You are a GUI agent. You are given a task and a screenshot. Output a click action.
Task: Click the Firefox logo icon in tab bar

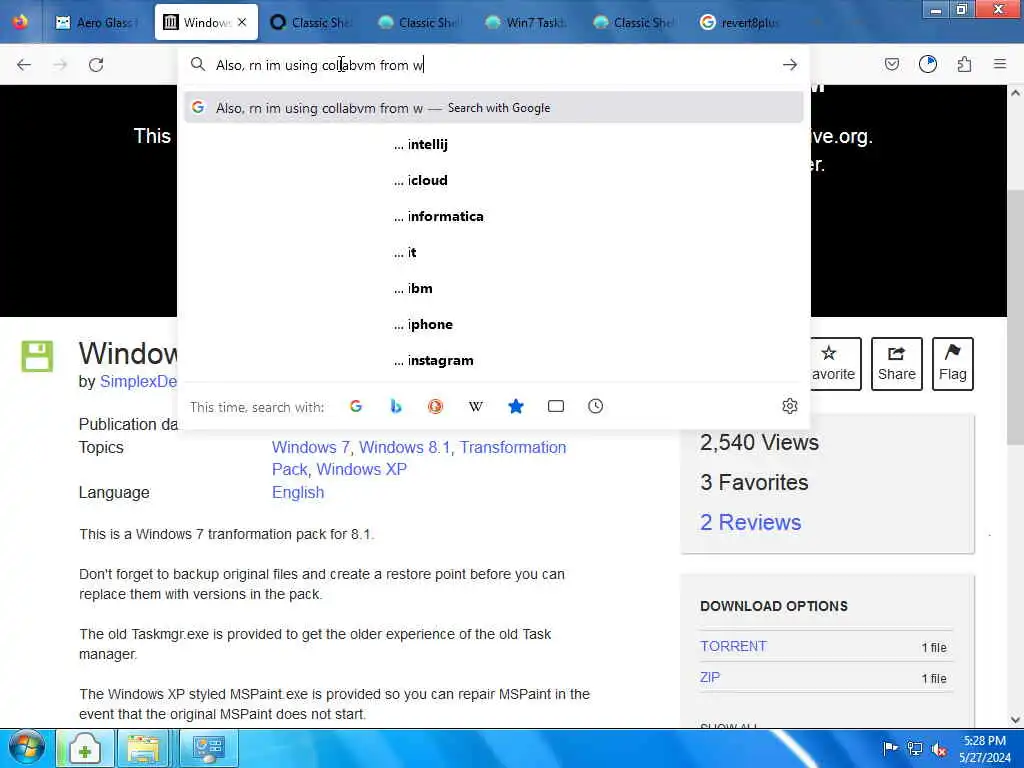pos(20,22)
